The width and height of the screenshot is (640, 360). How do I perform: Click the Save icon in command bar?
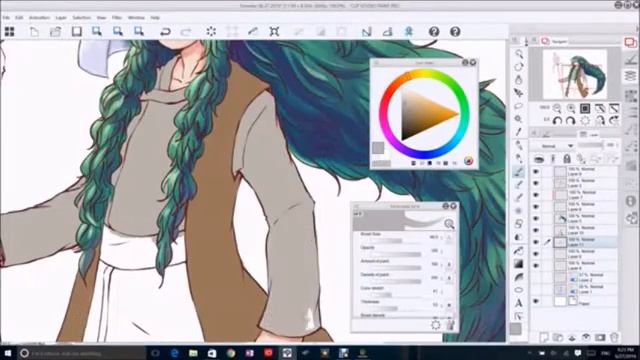(x=77, y=31)
